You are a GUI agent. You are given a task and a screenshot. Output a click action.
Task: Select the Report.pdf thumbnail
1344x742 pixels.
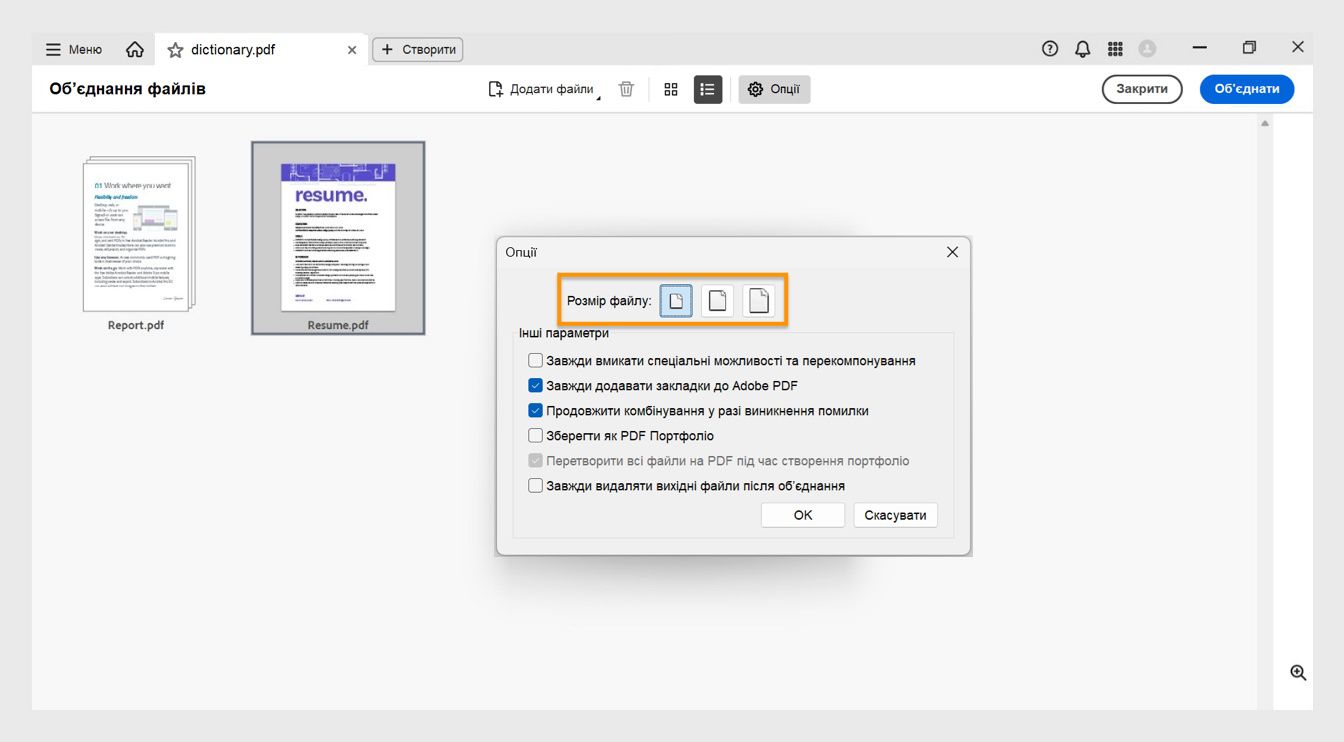tap(138, 234)
